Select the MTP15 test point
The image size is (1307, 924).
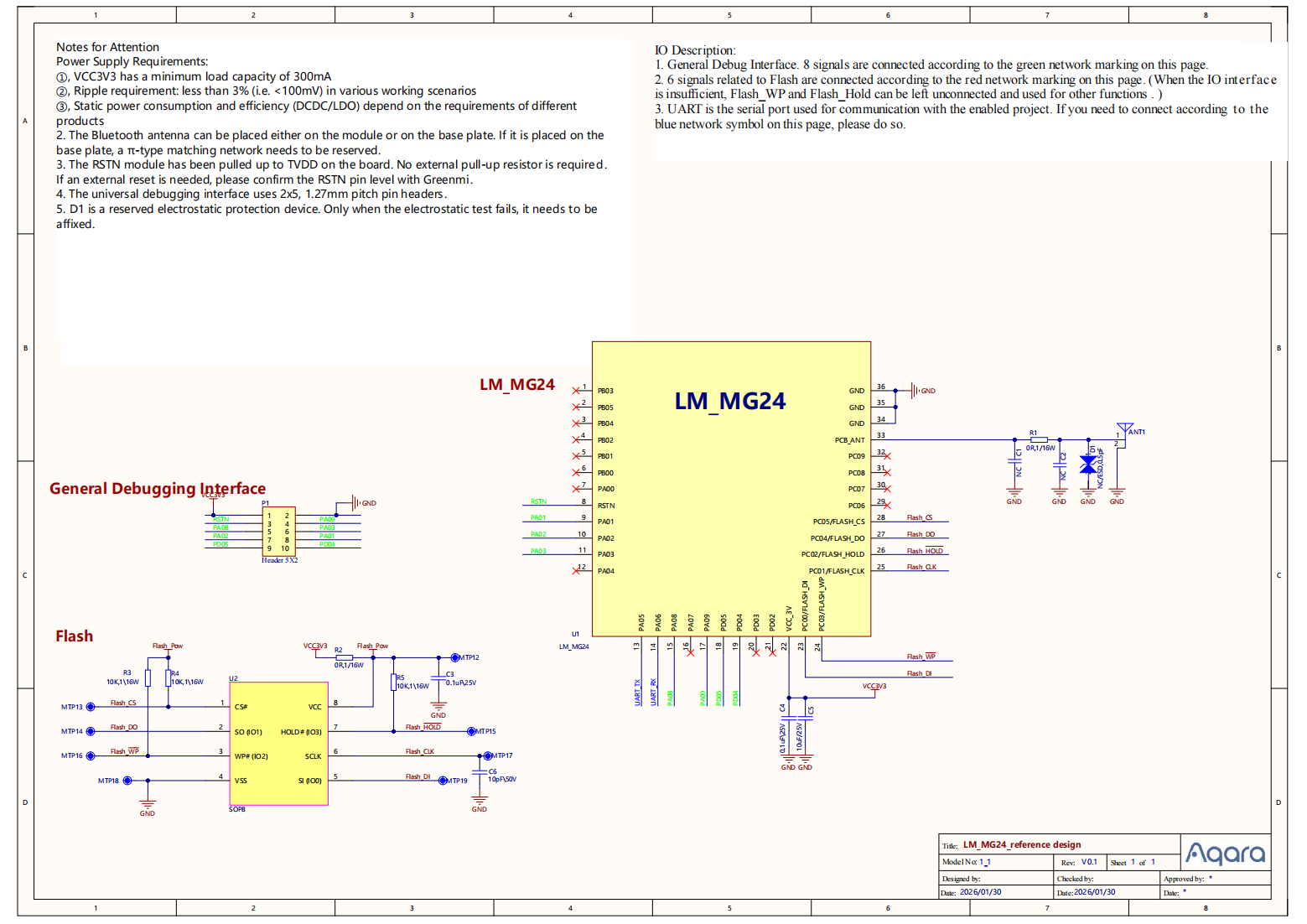click(471, 731)
